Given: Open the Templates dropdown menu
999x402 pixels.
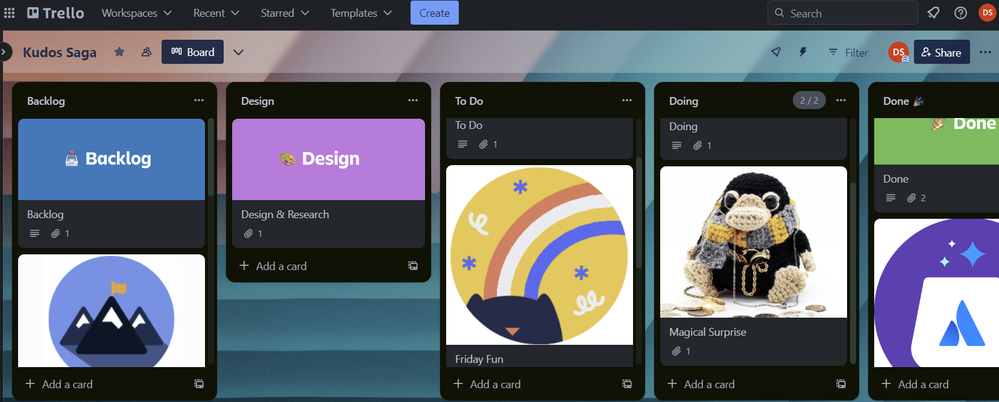Looking at the screenshot, I should tap(361, 13).
